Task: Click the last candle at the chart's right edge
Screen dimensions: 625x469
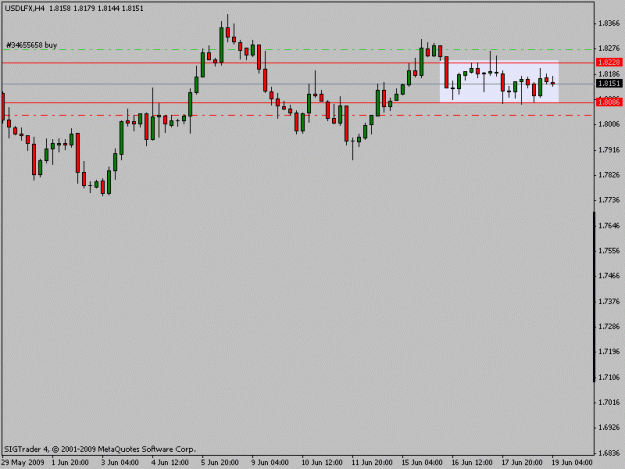Action: (x=553, y=82)
